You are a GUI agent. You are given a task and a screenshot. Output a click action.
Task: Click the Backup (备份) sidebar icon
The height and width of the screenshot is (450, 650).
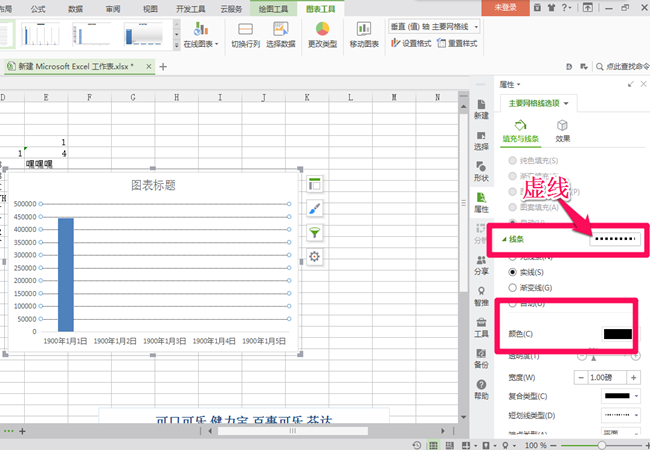point(481,358)
